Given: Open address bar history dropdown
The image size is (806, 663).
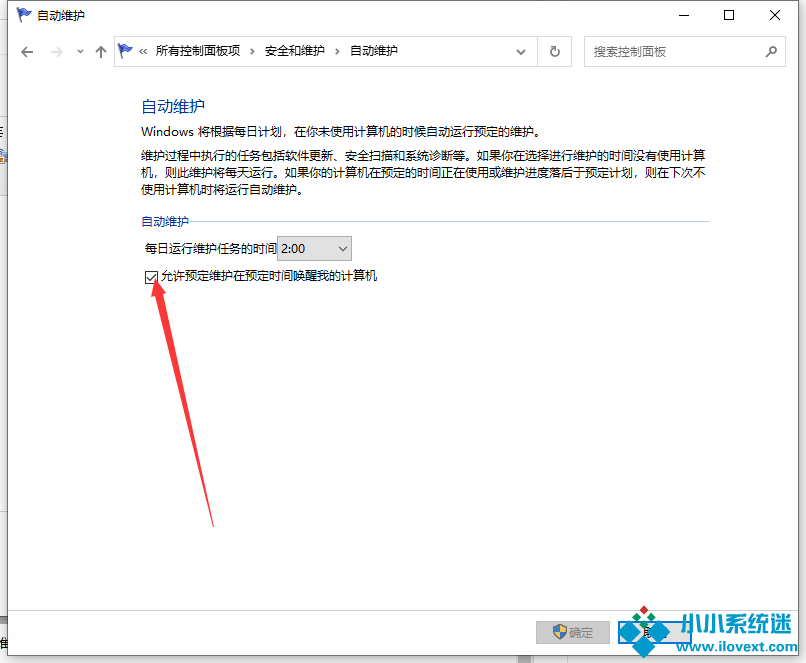Looking at the screenshot, I should coord(521,52).
